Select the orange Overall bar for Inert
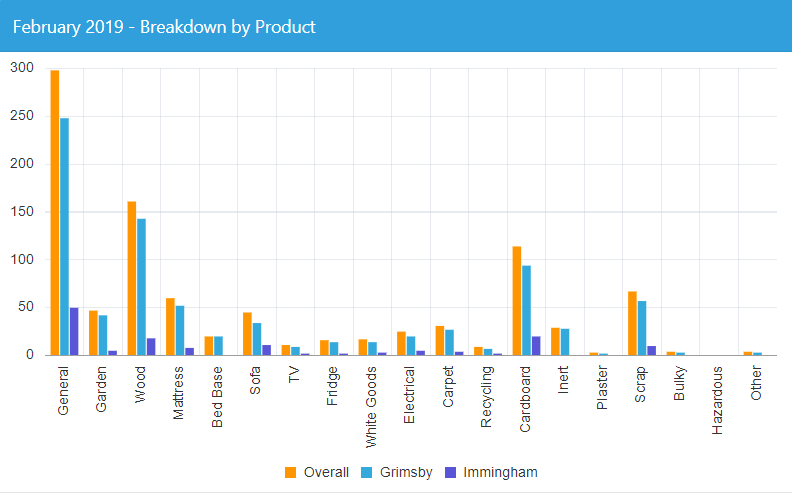Viewport: 792px width, 493px height. pos(556,341)
